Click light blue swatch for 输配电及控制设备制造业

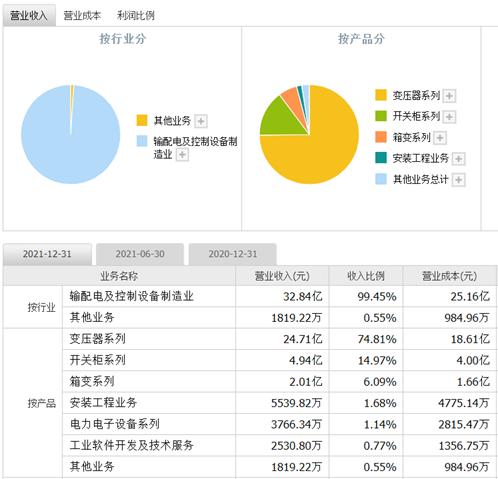click(x=142, y=141)
